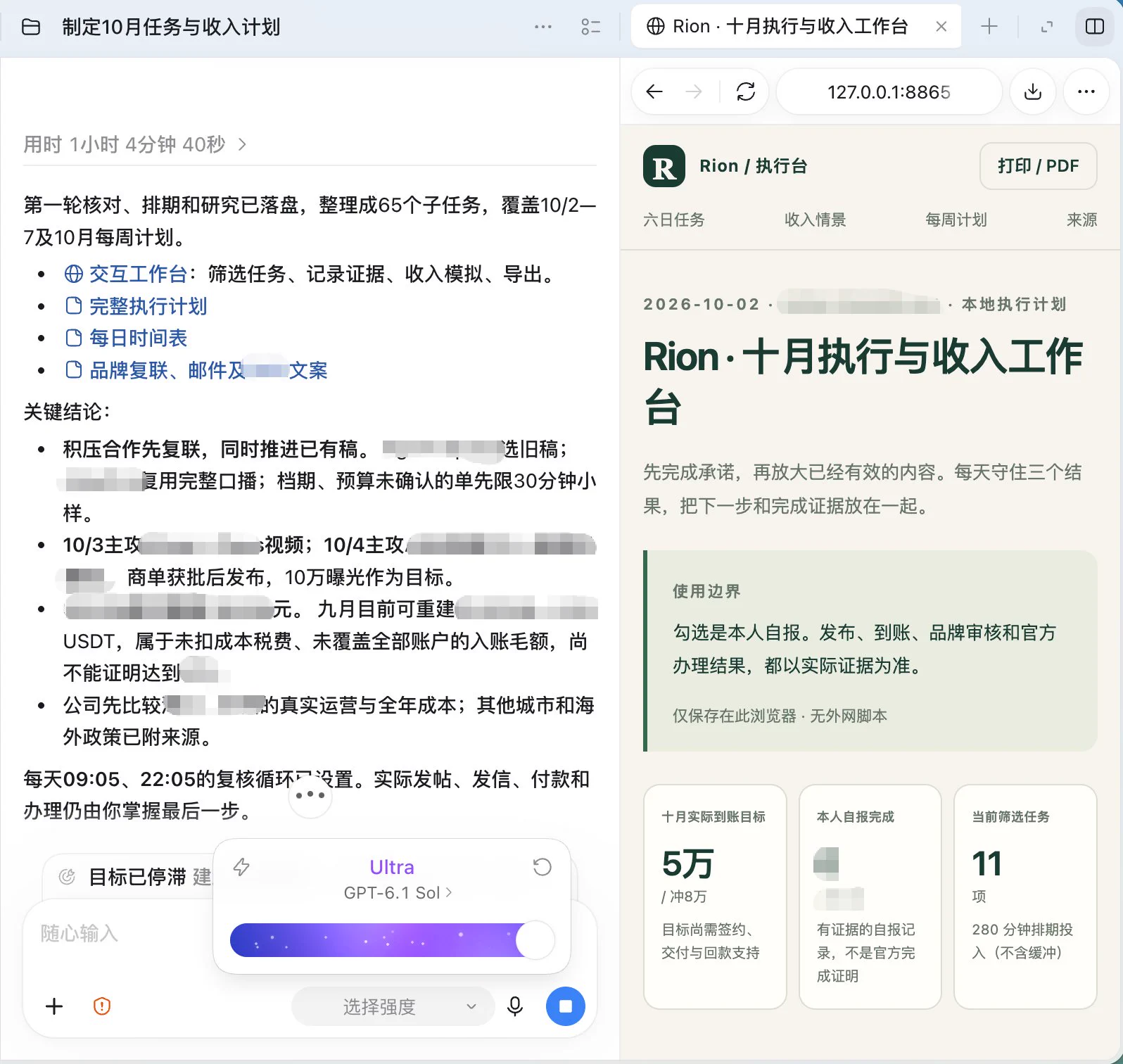This screenshot has height=1064, width=1123.
Task: Adjust the Ultra intensity slider
Action: click(x=392, y=940)
